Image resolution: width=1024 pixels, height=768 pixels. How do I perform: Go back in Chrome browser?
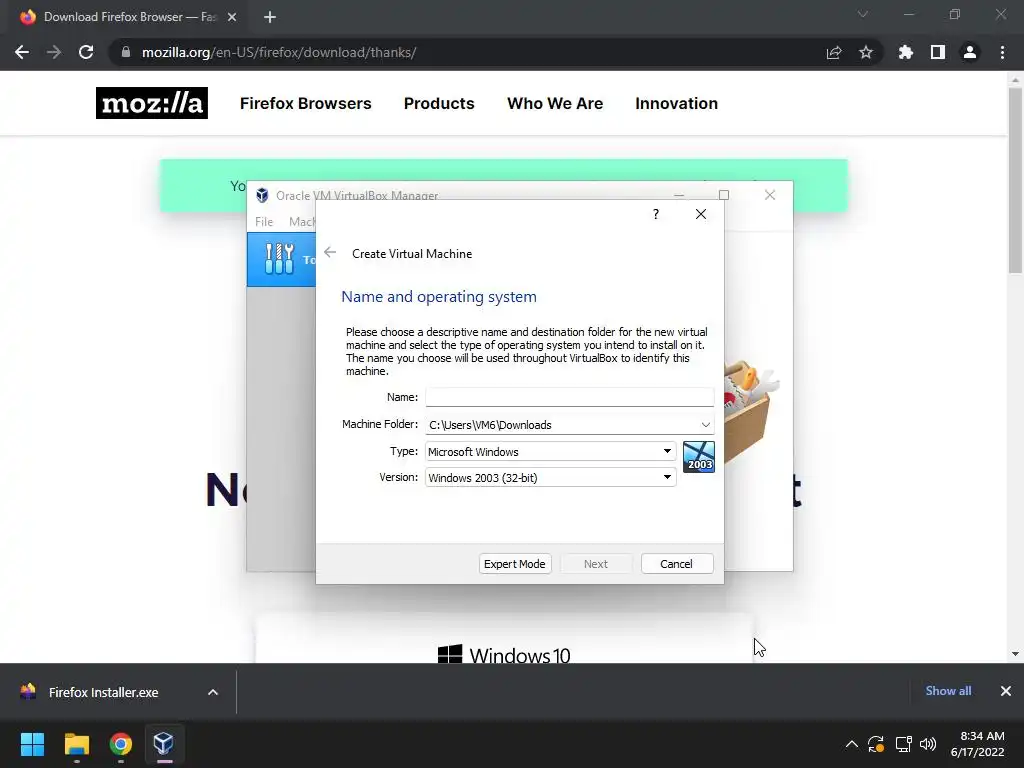tap(22, 52)
